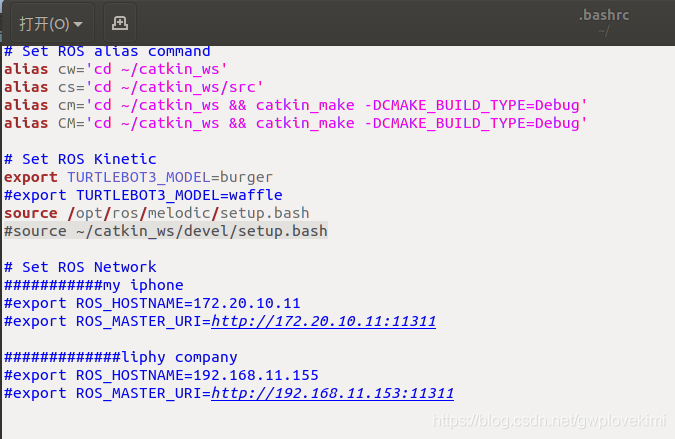Click the source /opt/ros/melodic/setup.bash line

point(157,213)
